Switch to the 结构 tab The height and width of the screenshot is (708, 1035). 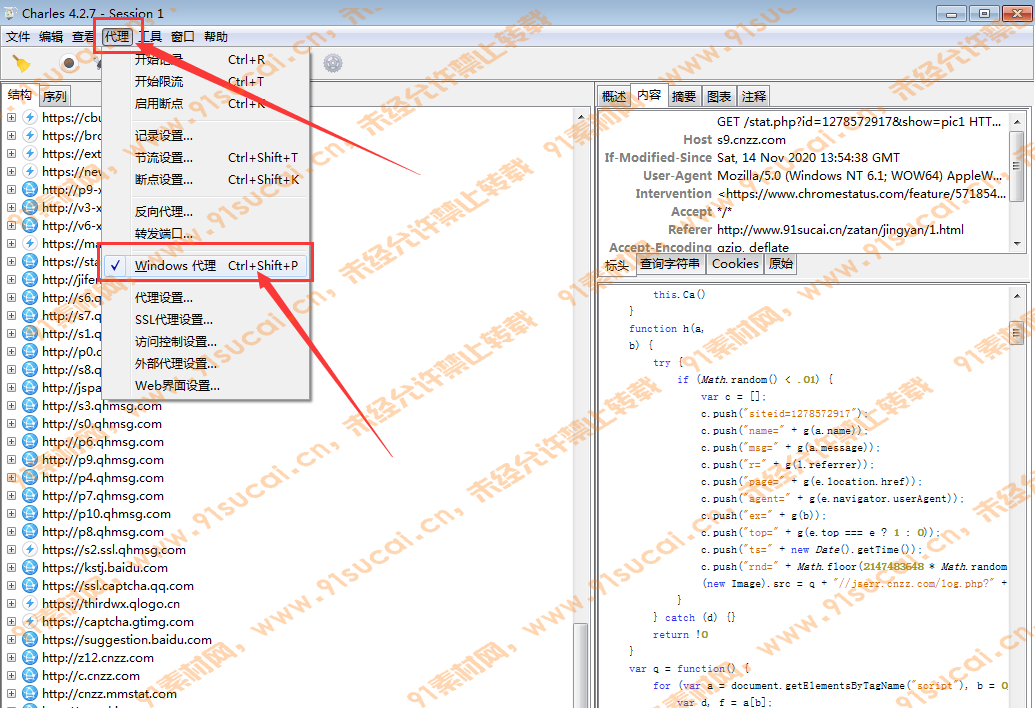pyautogui.click(x=20, y=95)
